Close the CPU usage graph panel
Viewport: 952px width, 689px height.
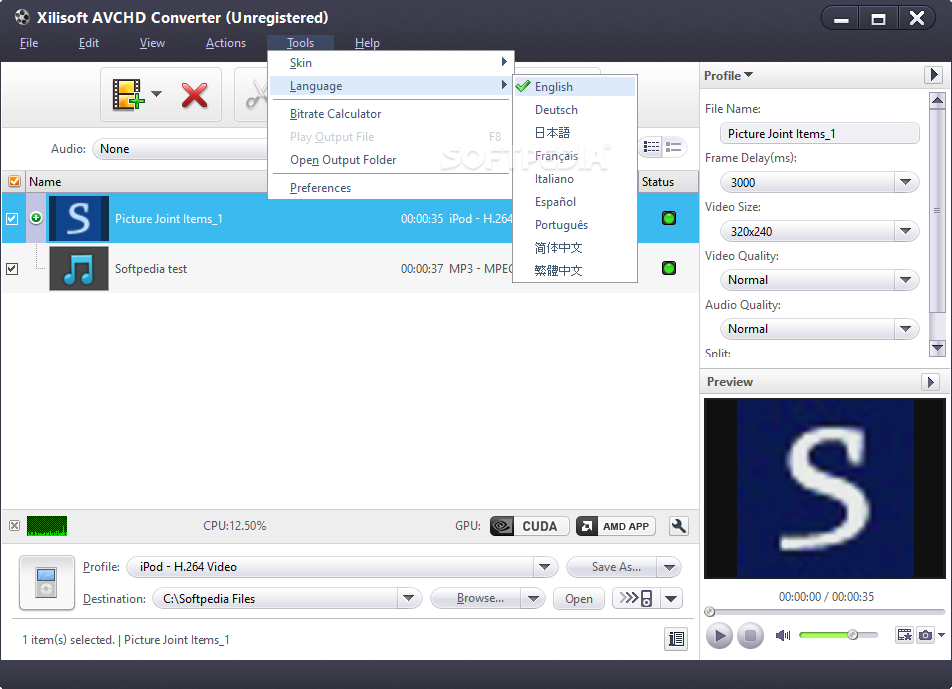click(x=15, y=526)
